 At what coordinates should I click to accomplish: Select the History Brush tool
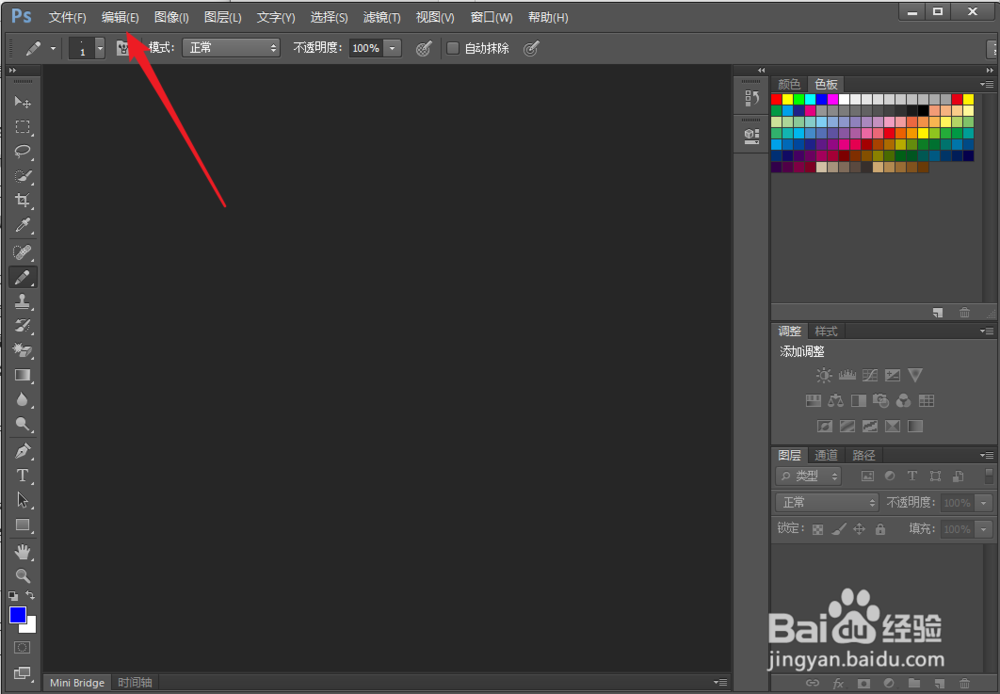coord(22,326)
